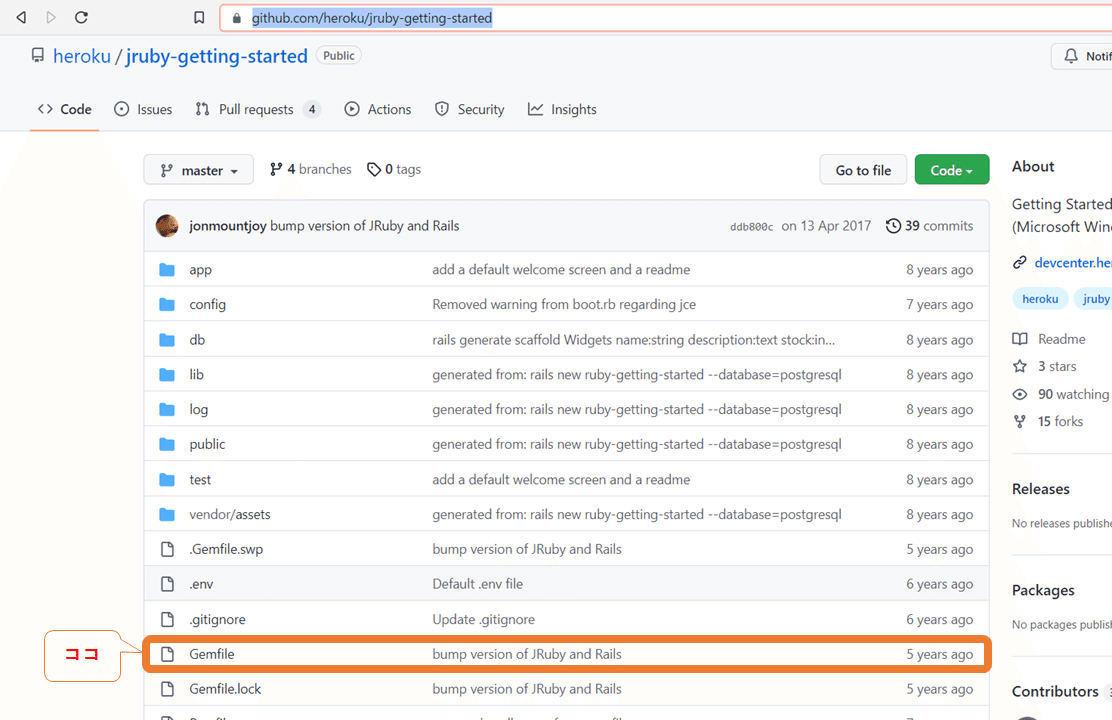The image size is (1112, 720).
Task: Click the Public badge label
Action: (339, 55)
